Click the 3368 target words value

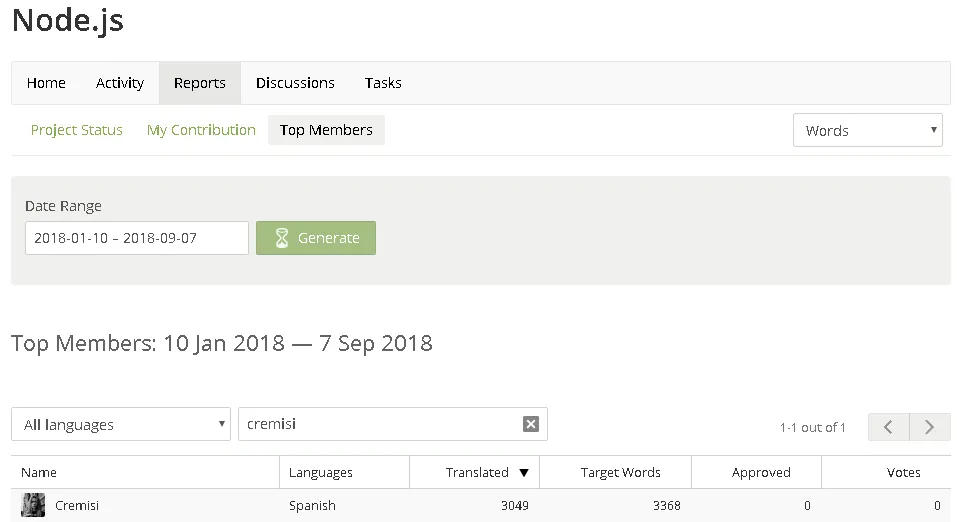coord(666,506)
